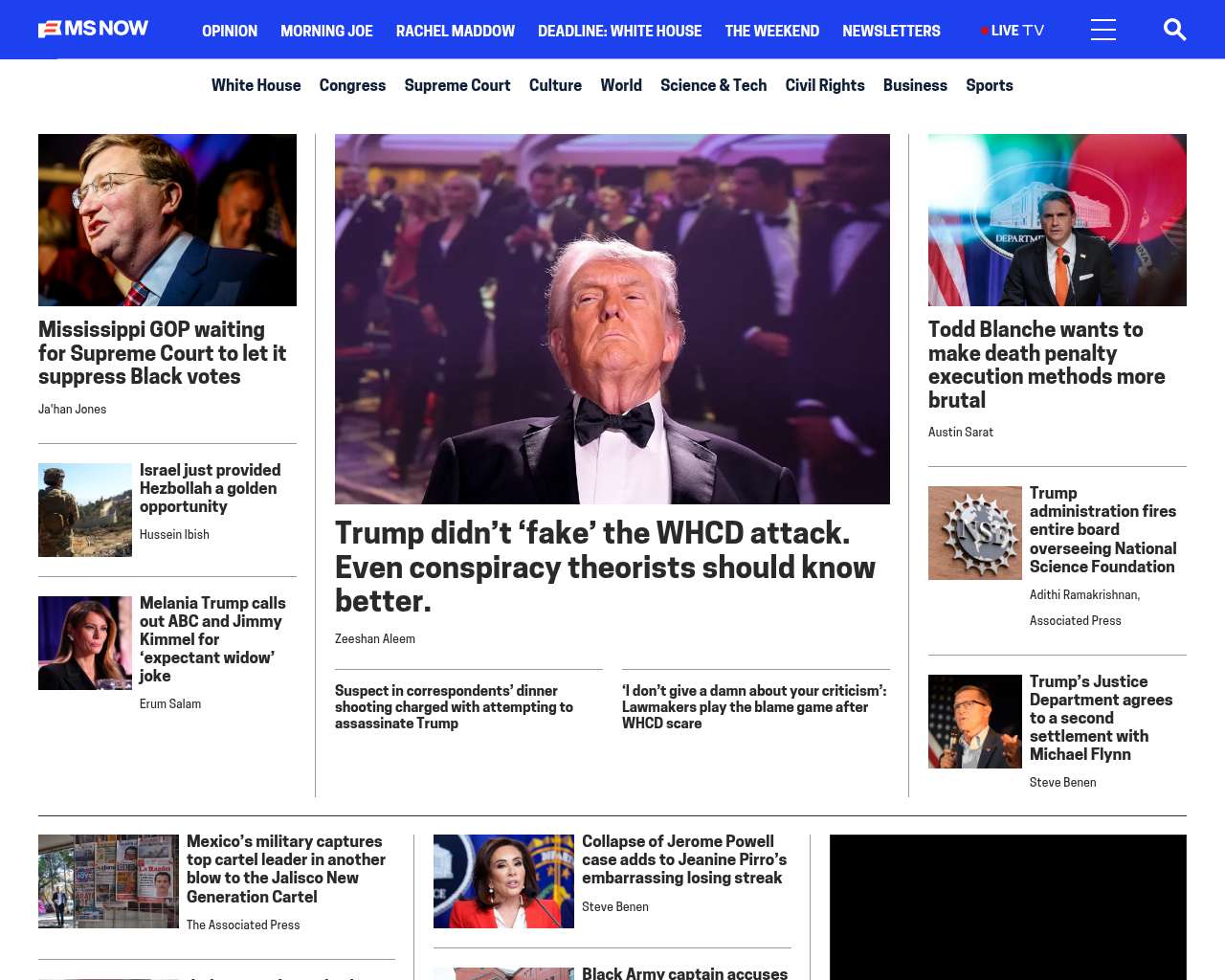
Task: Open the hamburger menu icon
Action: (x=1103, y=30)
